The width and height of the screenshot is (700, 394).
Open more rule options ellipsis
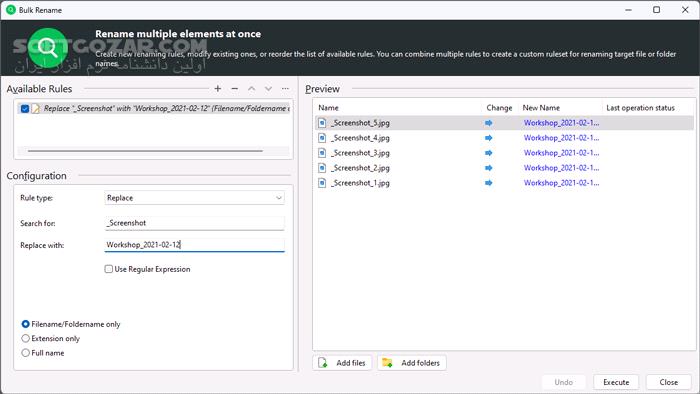tap(285, 88)
